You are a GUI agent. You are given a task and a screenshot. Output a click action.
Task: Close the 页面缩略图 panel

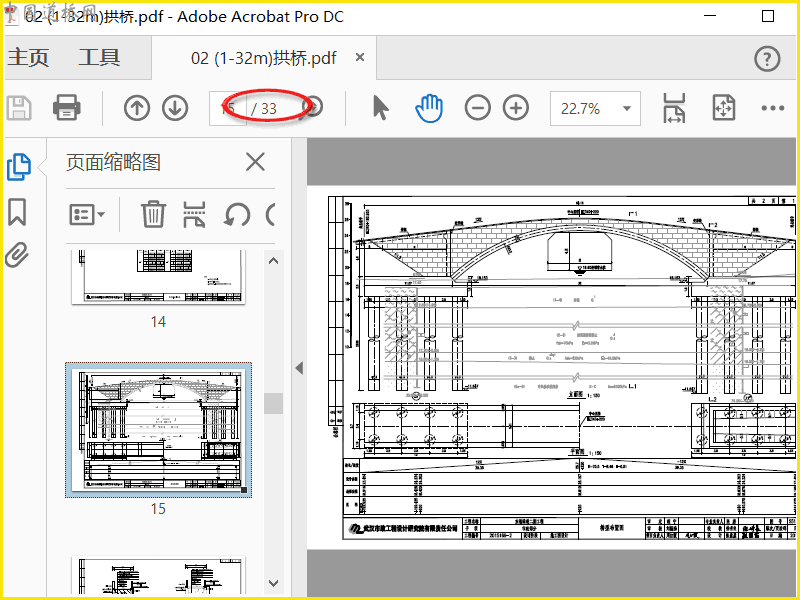tap(255, 162)
